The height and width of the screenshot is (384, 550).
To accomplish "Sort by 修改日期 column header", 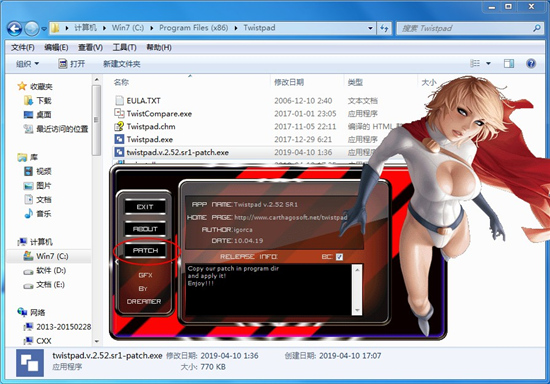I will (x=289, y=82).
